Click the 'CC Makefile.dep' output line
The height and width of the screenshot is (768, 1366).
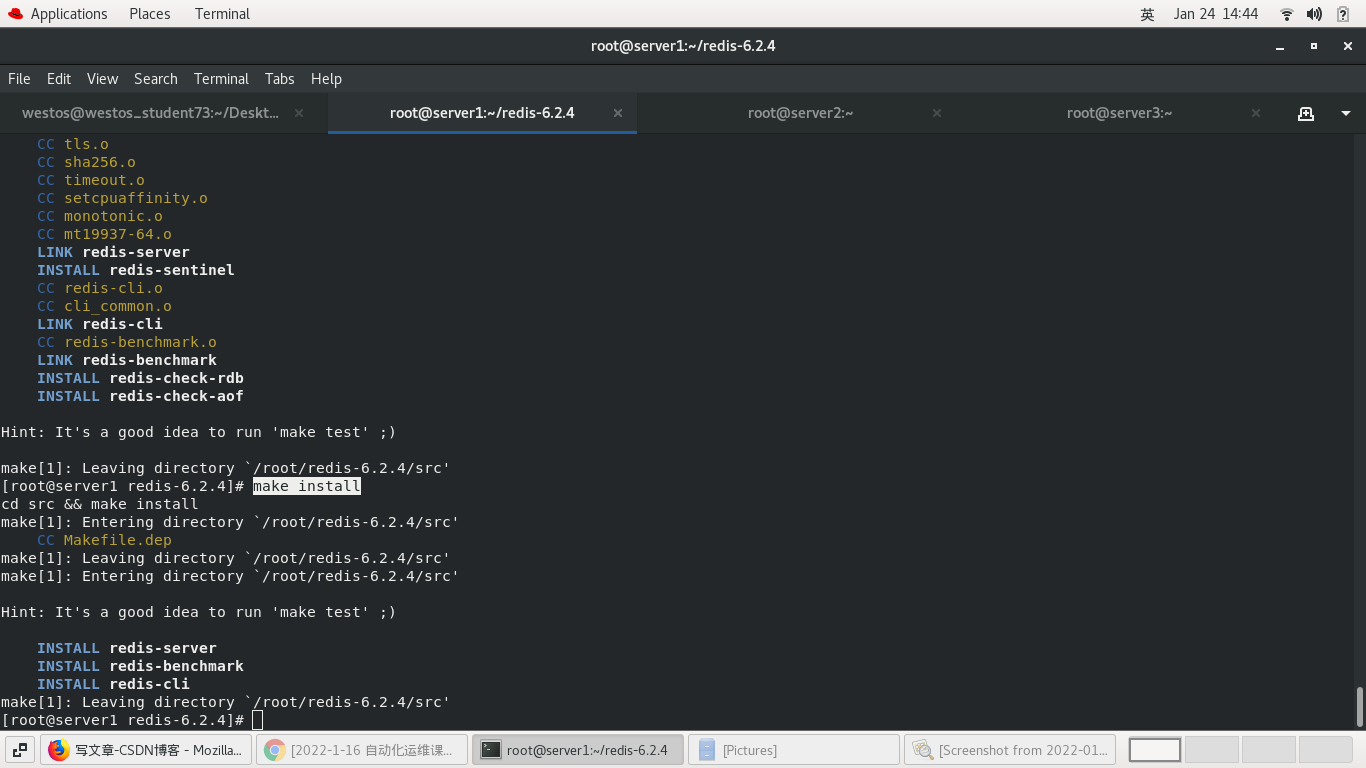(105, 540)
